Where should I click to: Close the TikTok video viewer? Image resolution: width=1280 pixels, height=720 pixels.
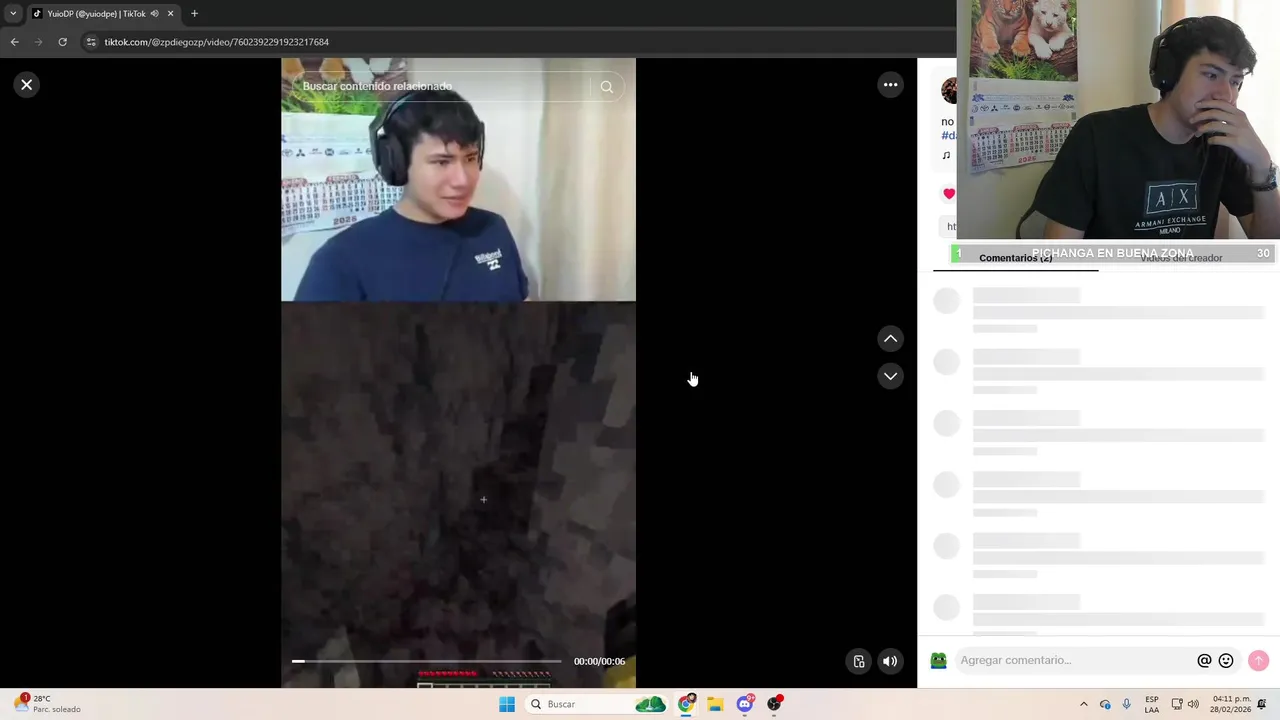[27, 85]
